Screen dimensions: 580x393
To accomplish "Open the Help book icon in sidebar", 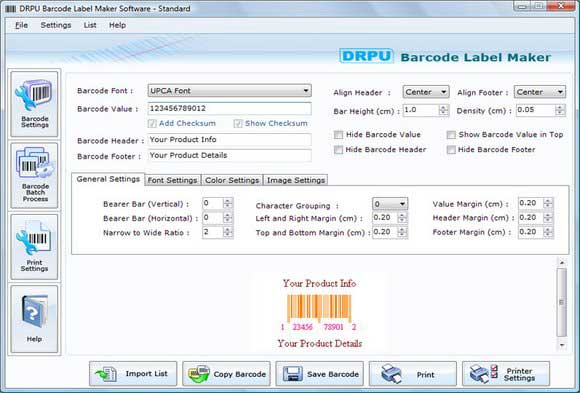I will point(34,319).
